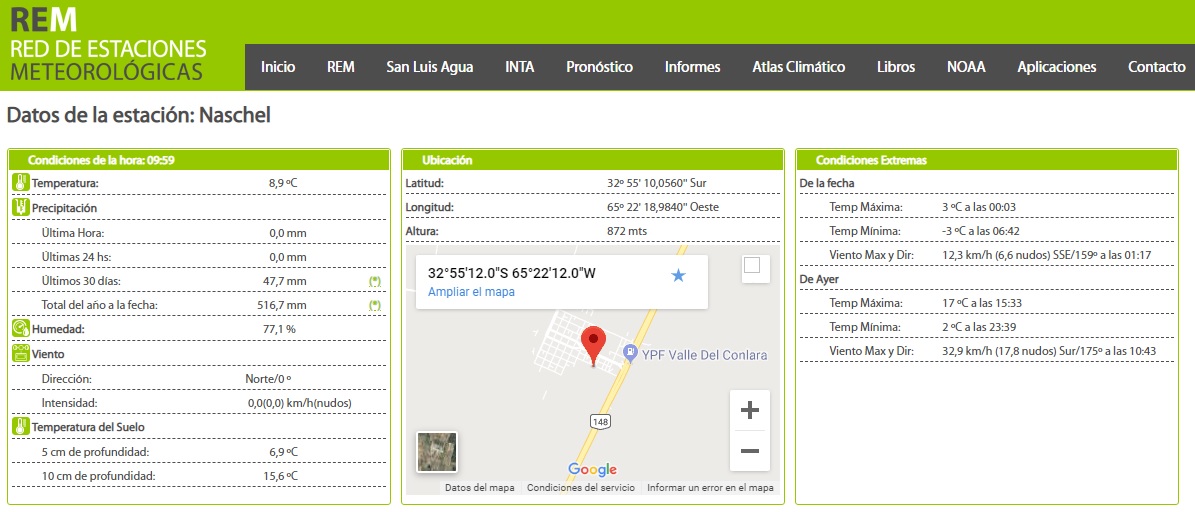Open the Pronóstico menu
The image size is (1195, 512).
click(x=599, y=67)
